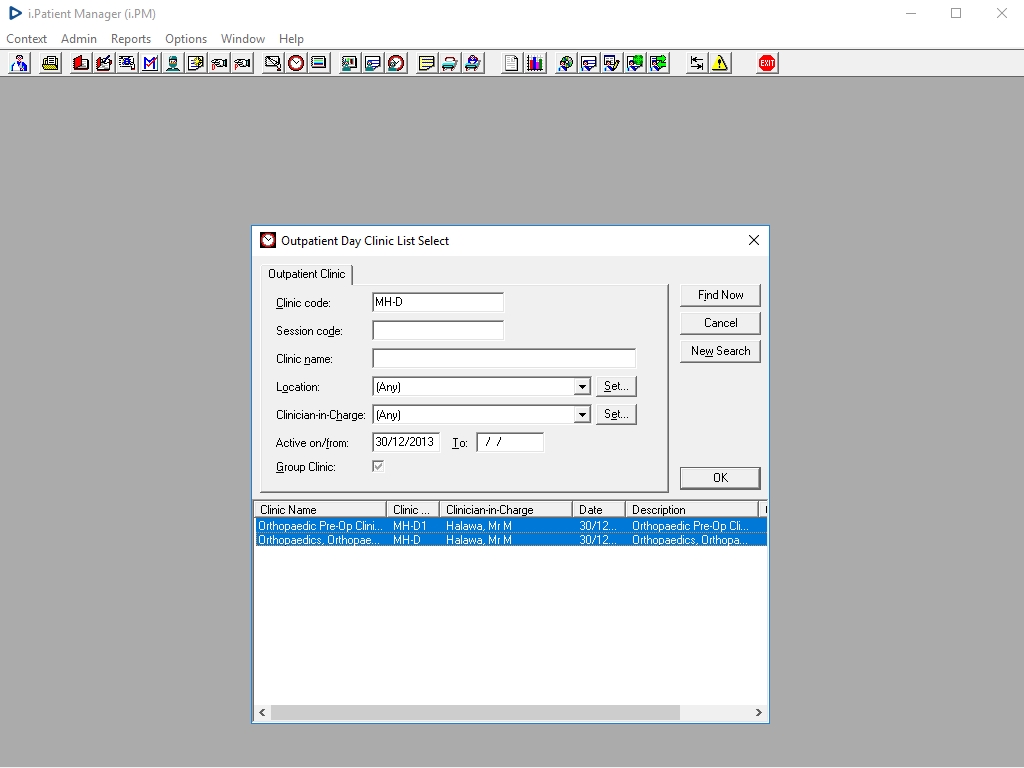The width and height of the screenshot is (1024, 768).
Task: Open the Help menu
Action: tap(291, 39)
